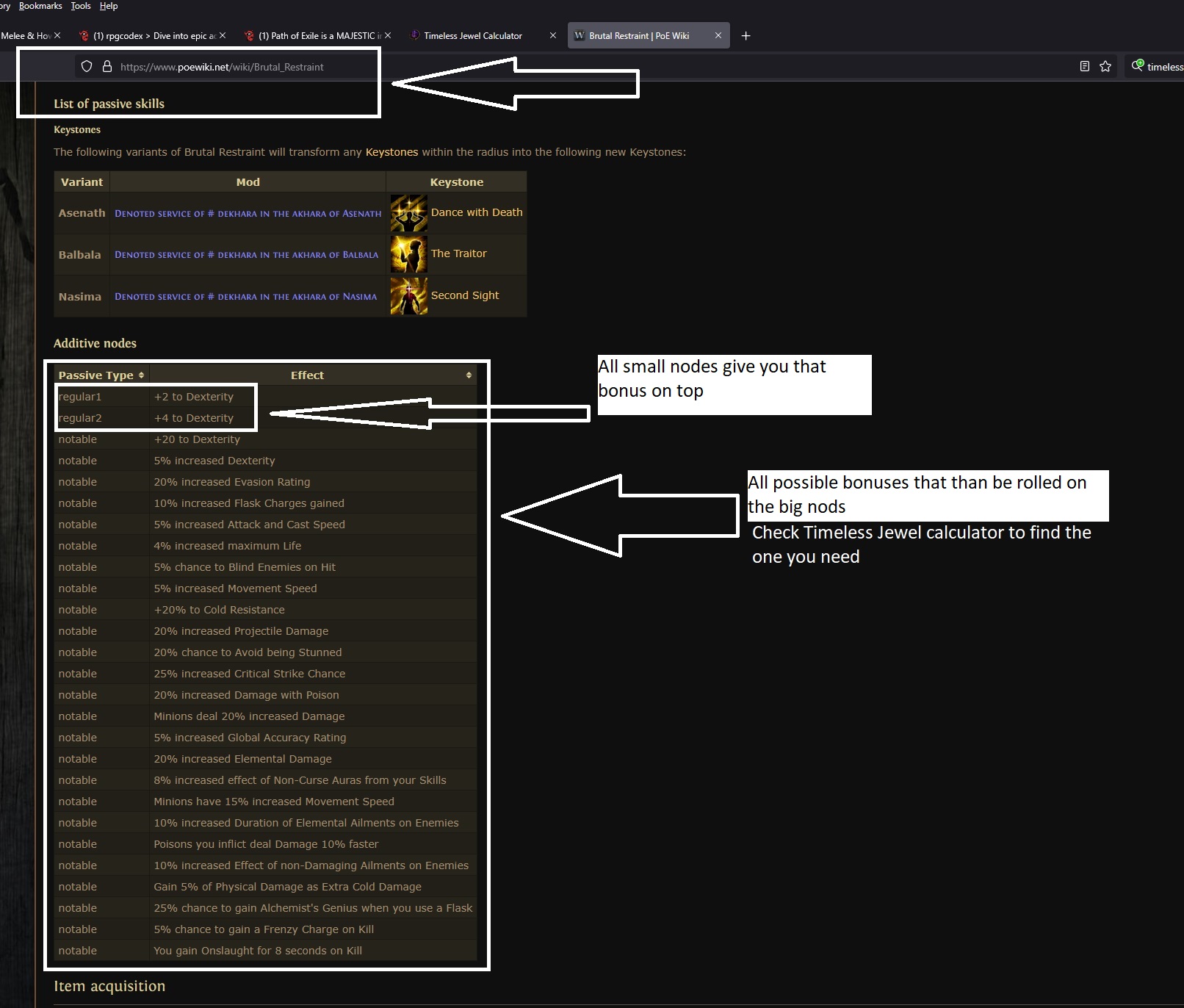Image resolution: width=1184 pixels, height=1008 pixels.
Task: Click the Nasima mod text link
Action: (246, 297)
